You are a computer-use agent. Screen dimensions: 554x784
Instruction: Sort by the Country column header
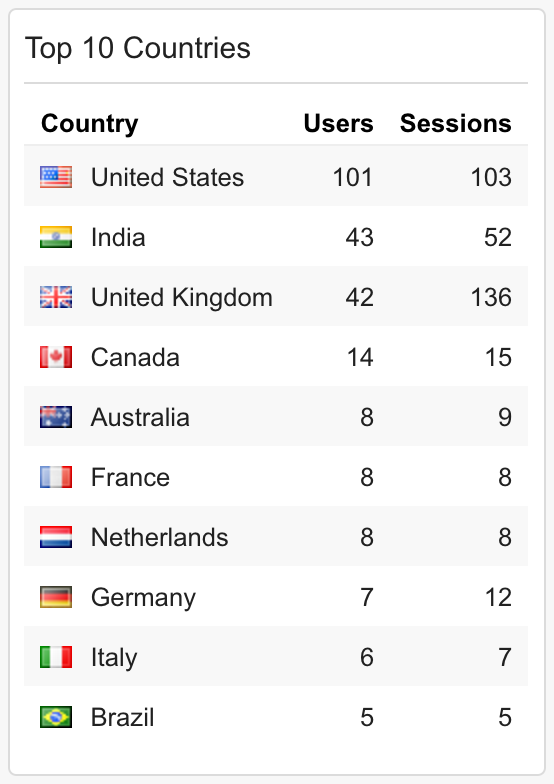(x=90, y=124)
